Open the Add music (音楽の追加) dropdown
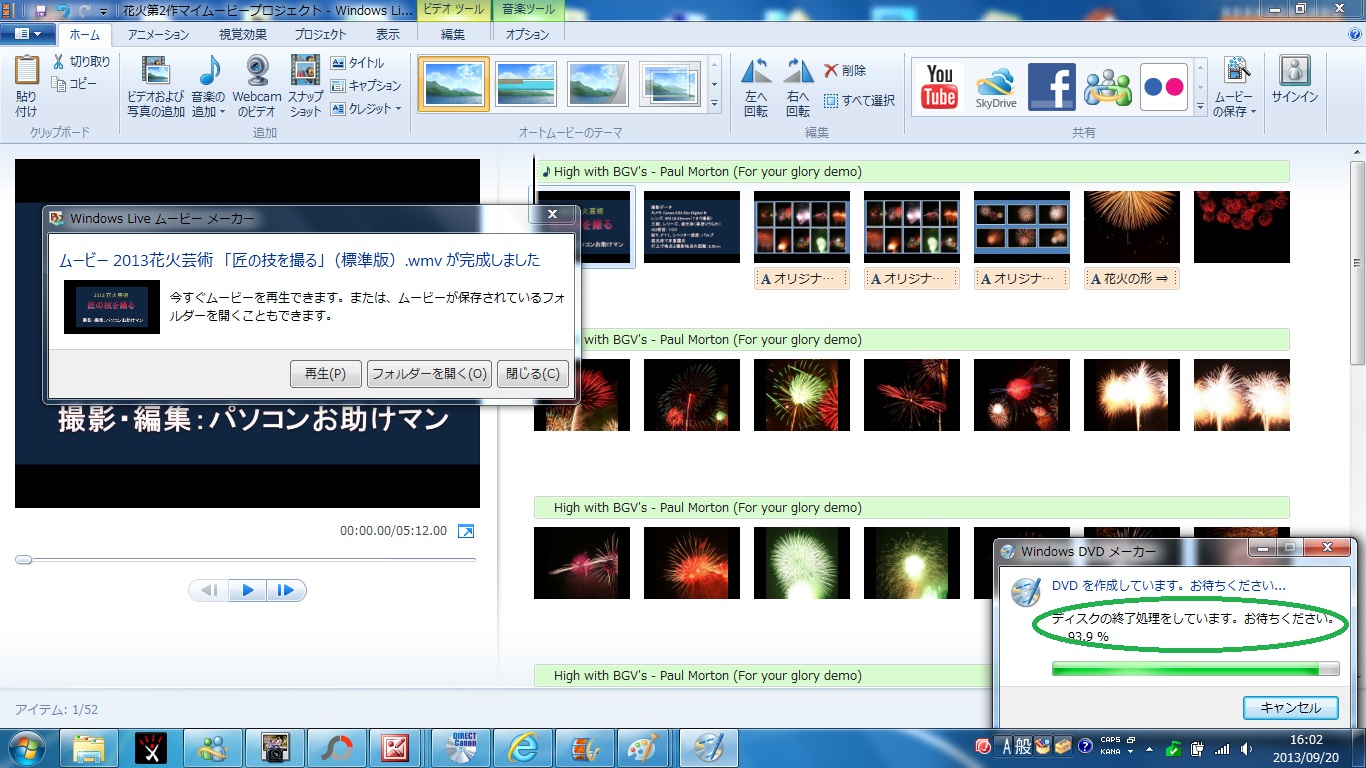 click(x=209, y=111)
